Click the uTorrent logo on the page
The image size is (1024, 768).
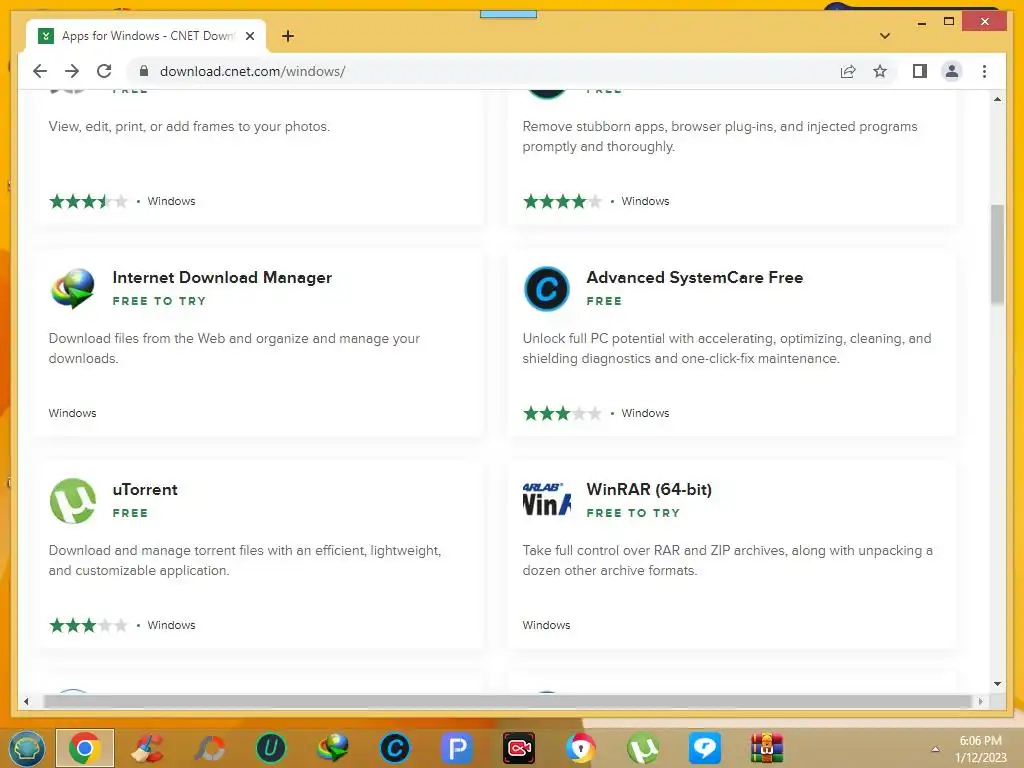coord(72,501)
